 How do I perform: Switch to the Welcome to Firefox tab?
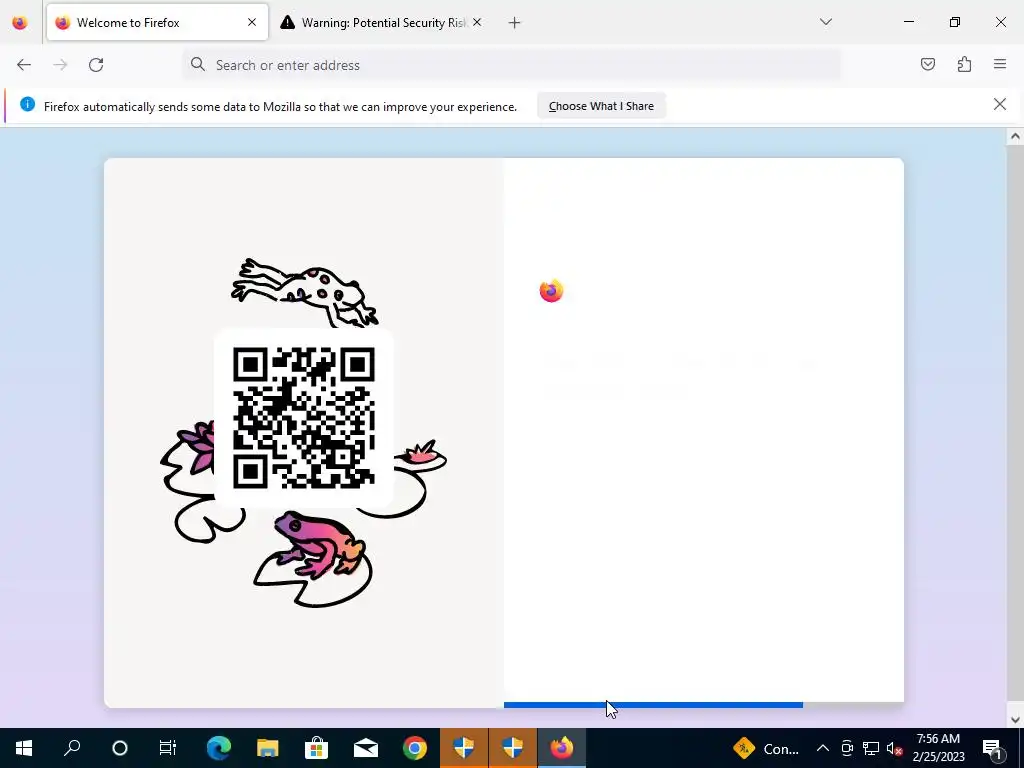(x=157, y=22)
